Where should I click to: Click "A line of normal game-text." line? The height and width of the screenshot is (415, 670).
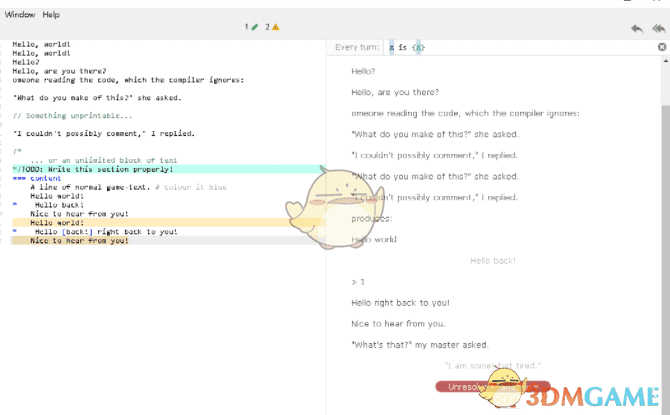coord(90,187)
